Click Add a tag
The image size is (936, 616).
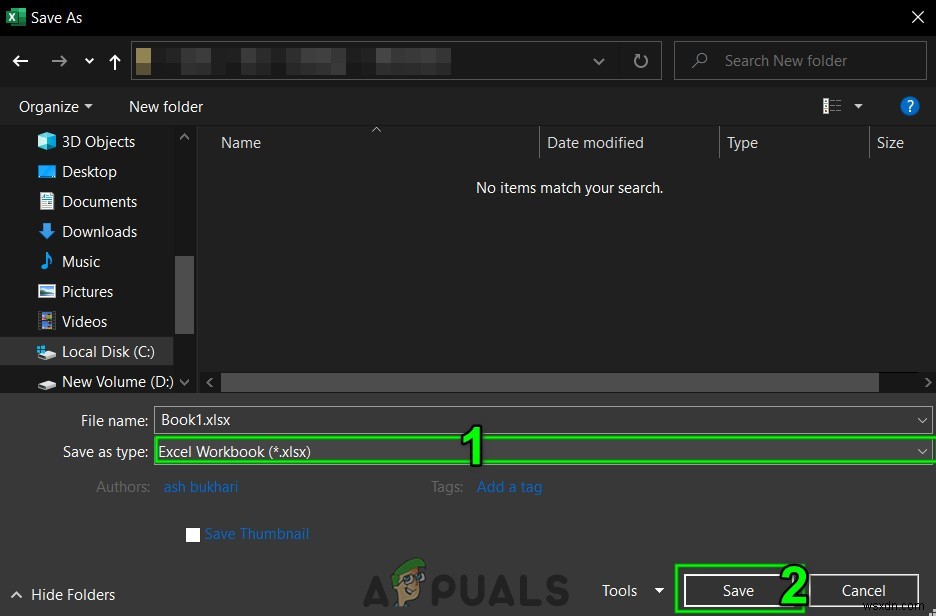point(509,487)
